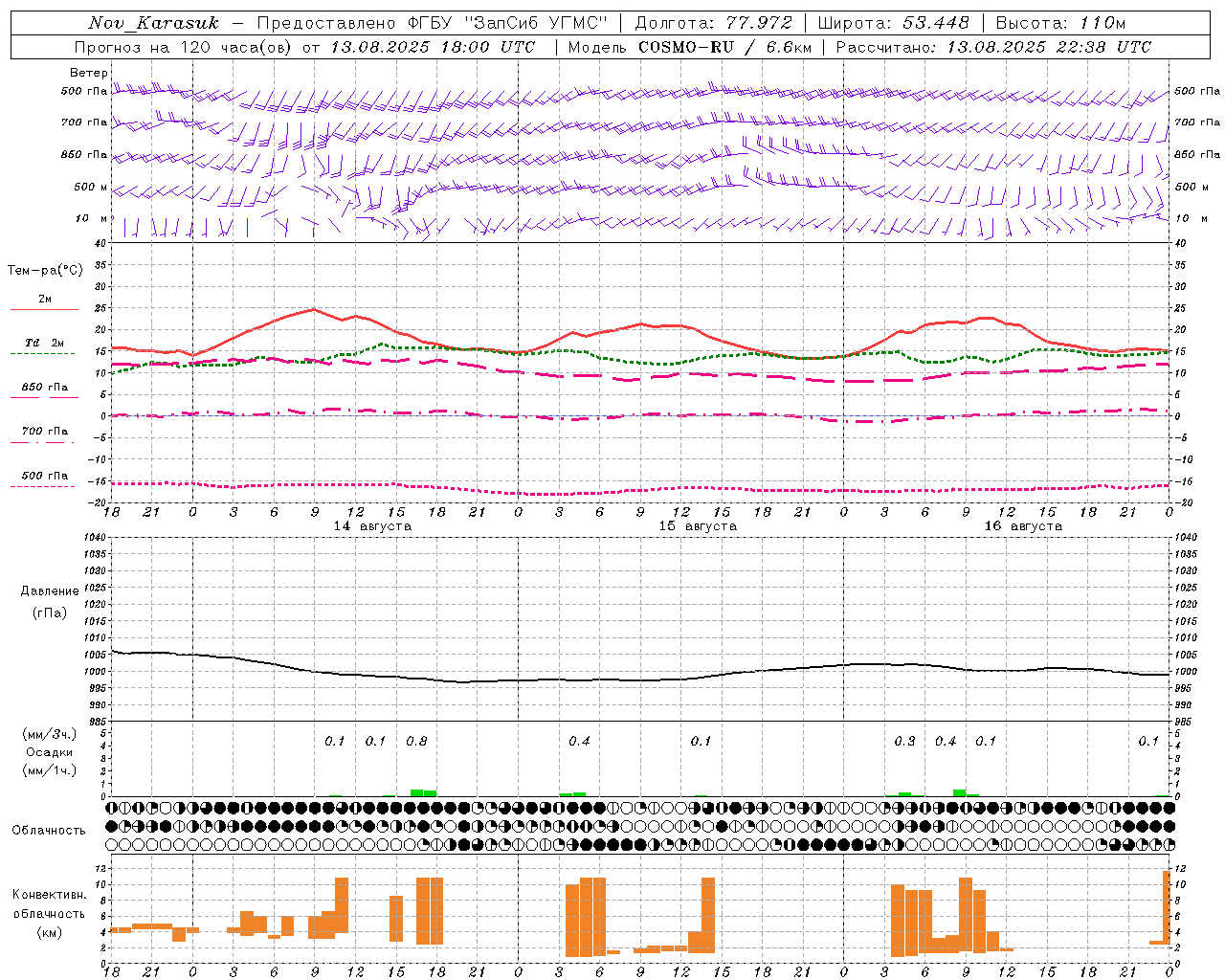Click the station name Nov_Karasuk in the header
Viewport: 1225px width, 980px height.
(x=153, y=23)
